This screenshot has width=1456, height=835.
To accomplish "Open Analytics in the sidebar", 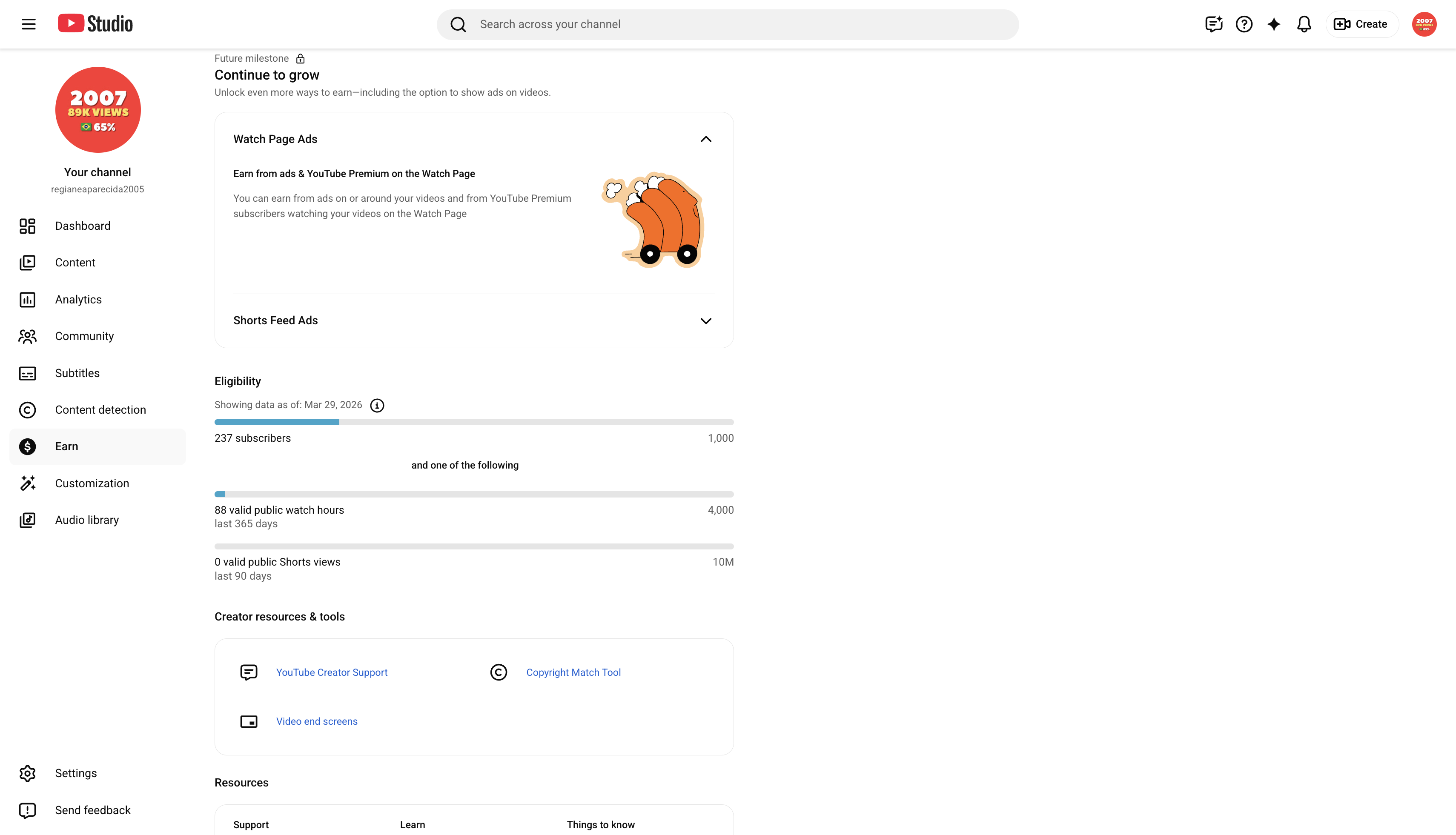I will (97, 299).
